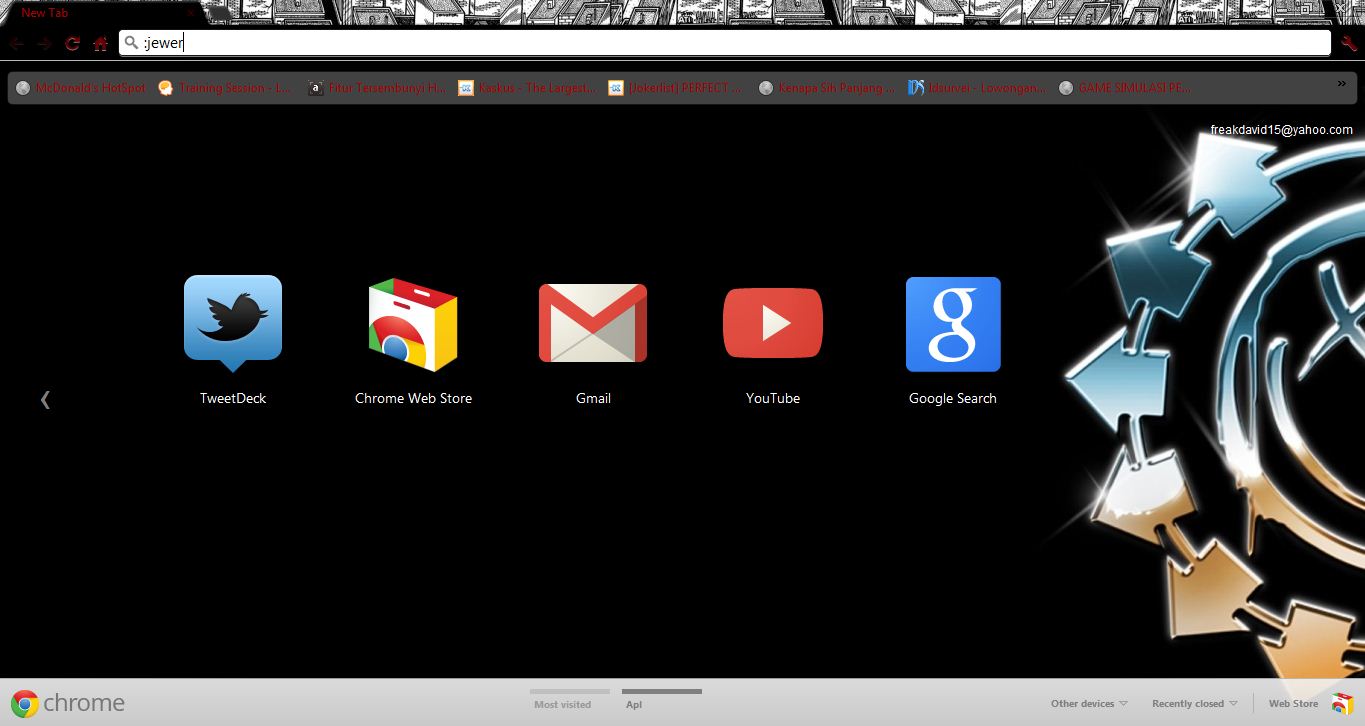Reload the current page
This screenshot has height=726, width=1365.
[x=72, y=43]
